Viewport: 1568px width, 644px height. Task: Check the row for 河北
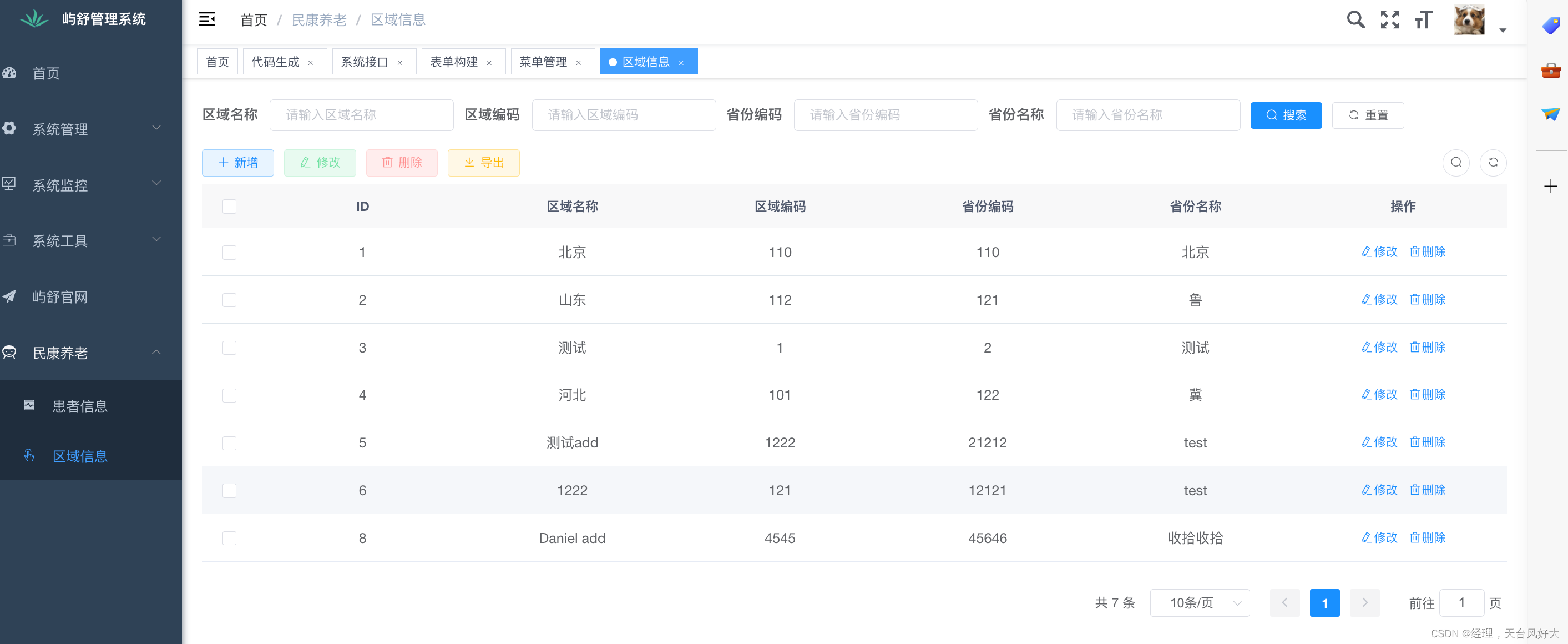230,395
